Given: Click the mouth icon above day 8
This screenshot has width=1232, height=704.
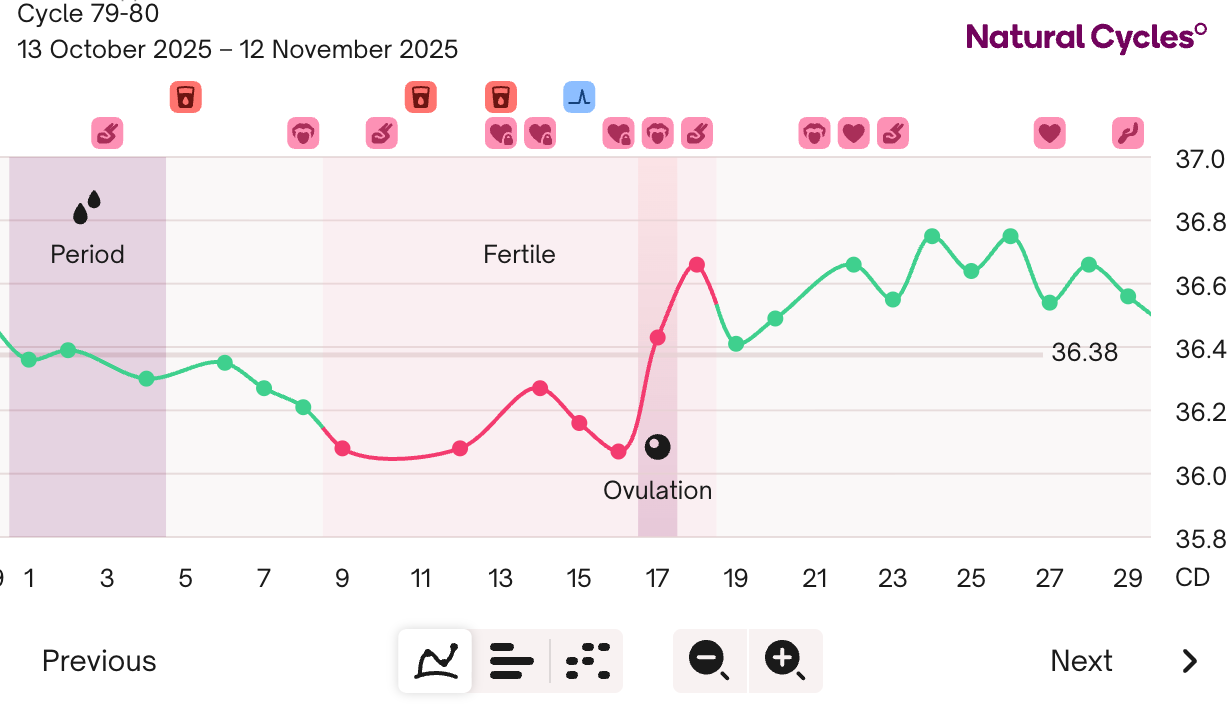Looking at the screenshot, I should pyautogui.click(x=304, y=132).
